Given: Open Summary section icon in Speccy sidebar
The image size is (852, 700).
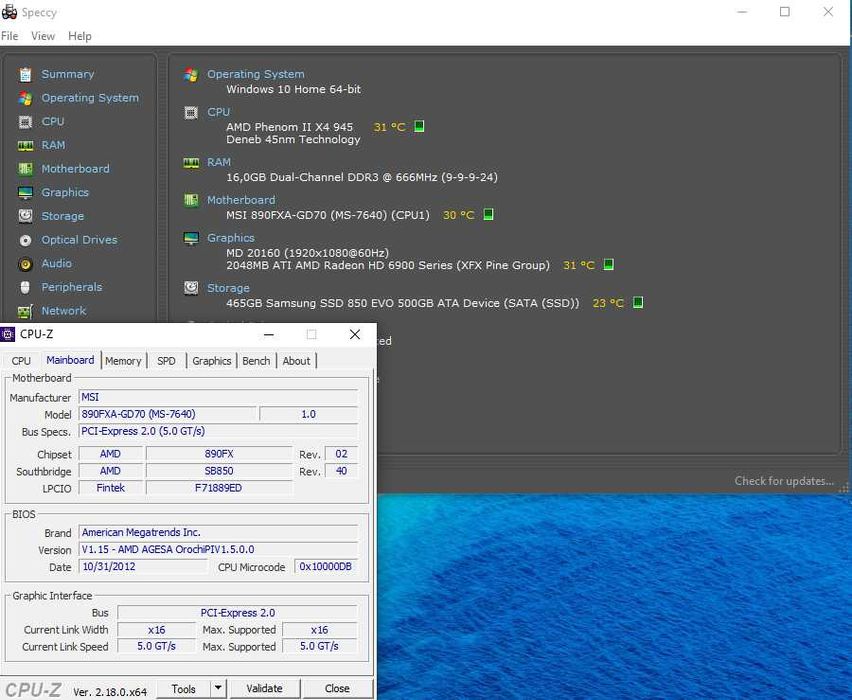Looking at the screenshot, I should point(25,74).
